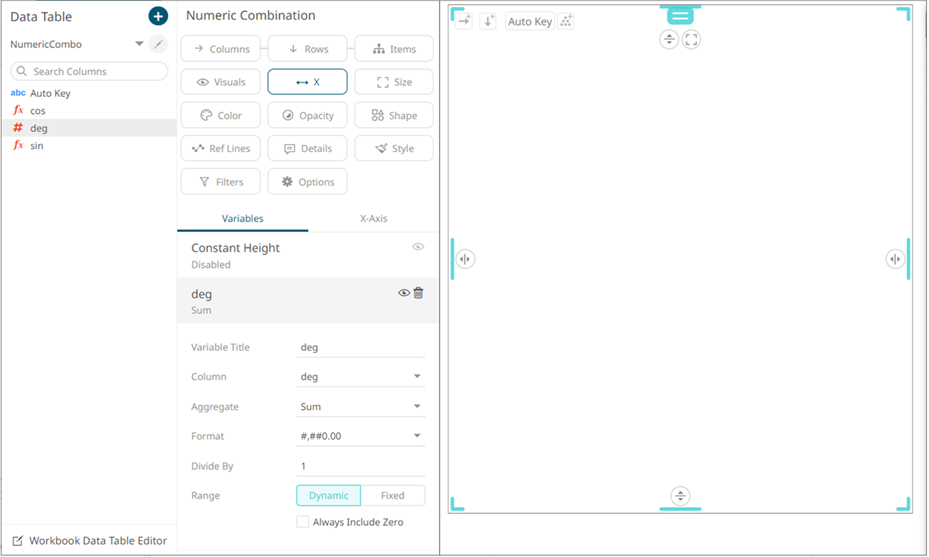Image resolution: width=929 pixels, height=557 pixels.
Task: Click the top vertical resize handle icon
Action: click(x=669, y=40)
